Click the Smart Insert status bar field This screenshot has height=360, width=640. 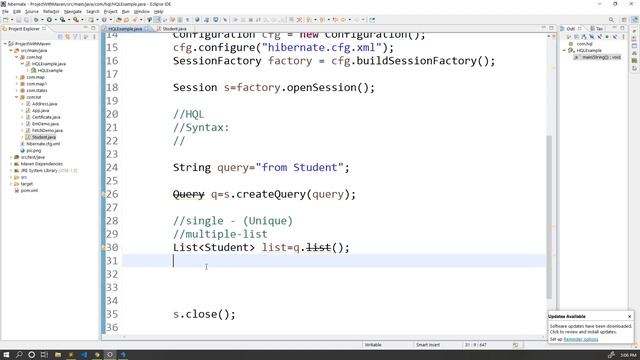[x=428, y=345]
